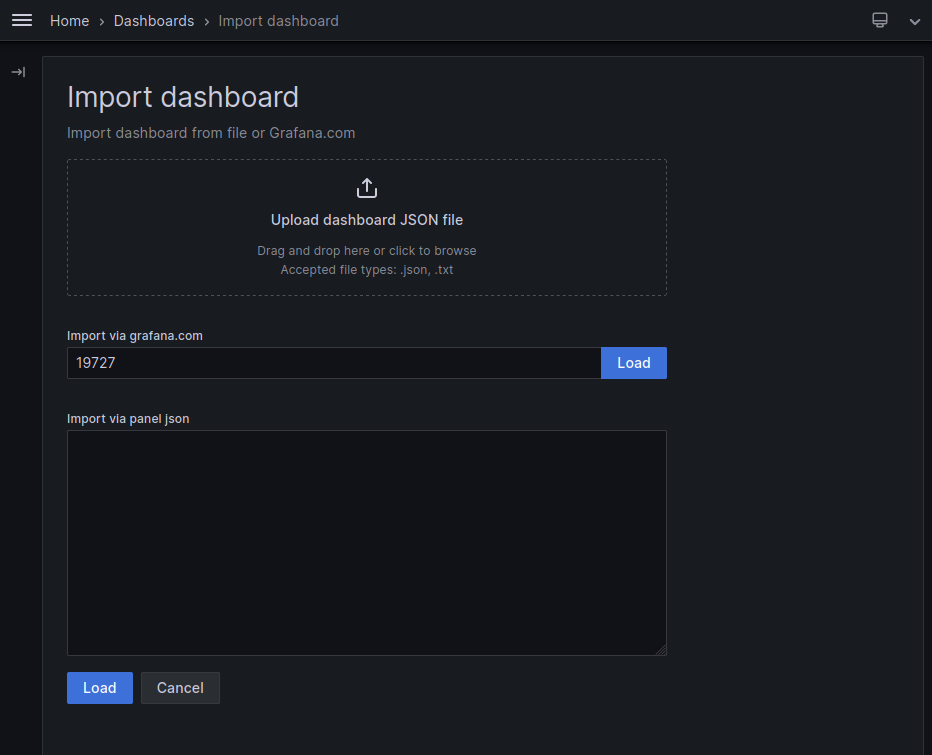Image resolution: width=932 pixels, height=755 pixels.
Task: Click the Import dashboard page heading
Action: tap(182, 97)
